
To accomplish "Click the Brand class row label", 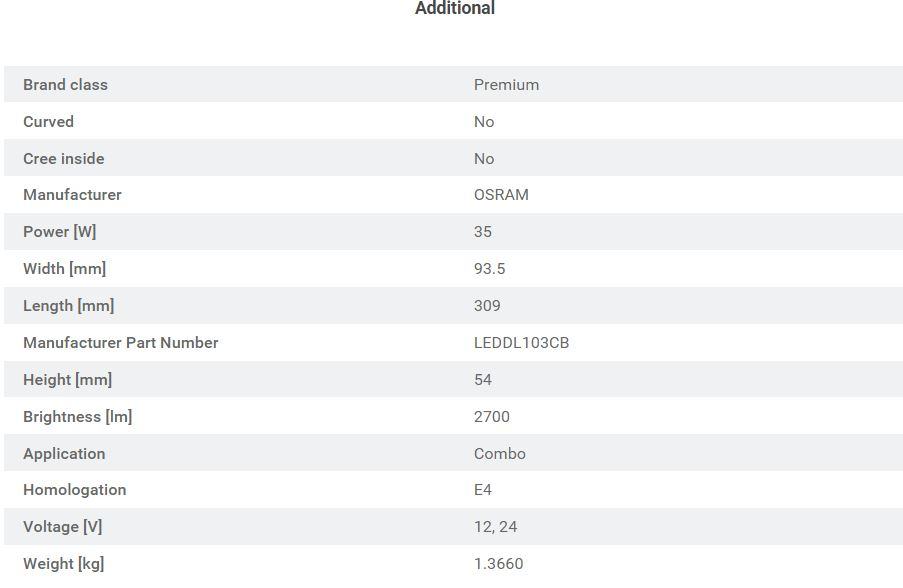I will pos(65,85).
